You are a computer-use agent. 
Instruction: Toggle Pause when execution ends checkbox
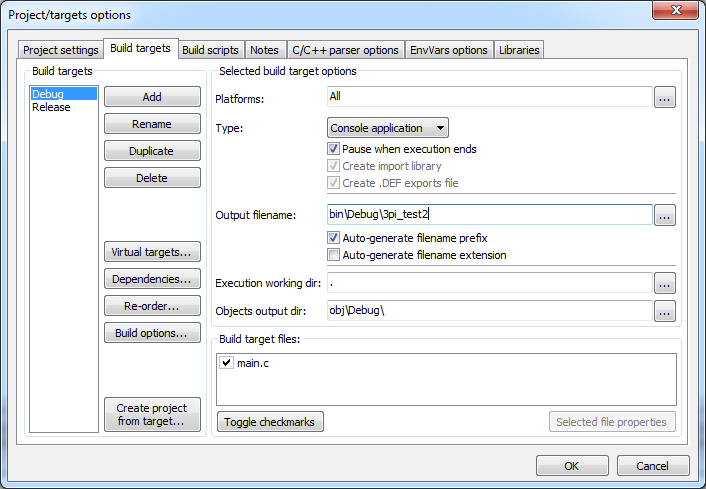coord(334,149)
